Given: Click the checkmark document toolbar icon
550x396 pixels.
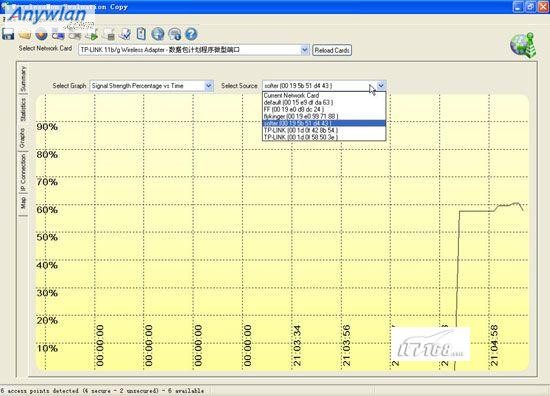Looking at the screenshot, I should 125,34.
